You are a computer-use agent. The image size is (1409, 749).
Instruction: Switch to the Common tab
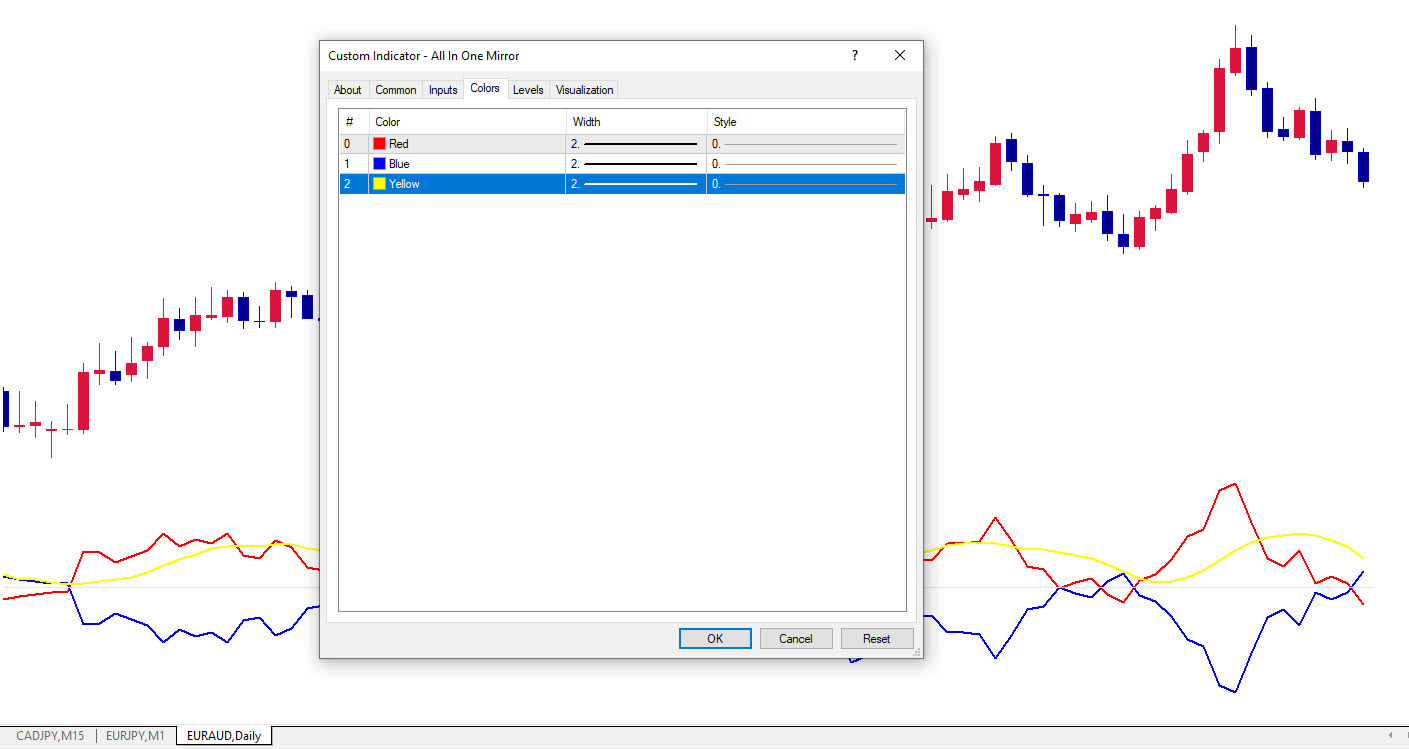[395, 90]
